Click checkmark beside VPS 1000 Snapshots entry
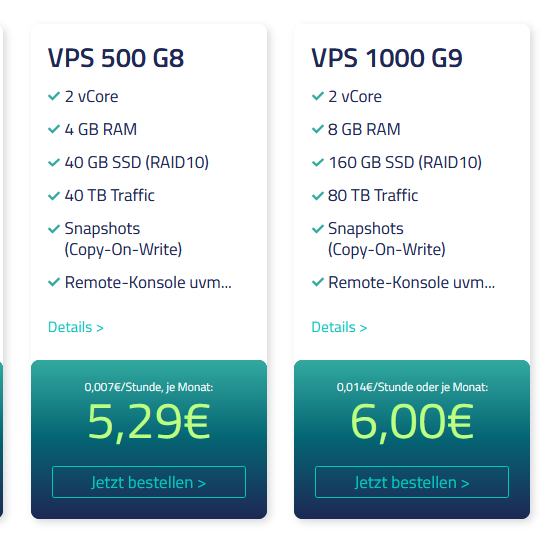This screenshot has height=535, width=545. pyautogui.click(x=318, y=229)
